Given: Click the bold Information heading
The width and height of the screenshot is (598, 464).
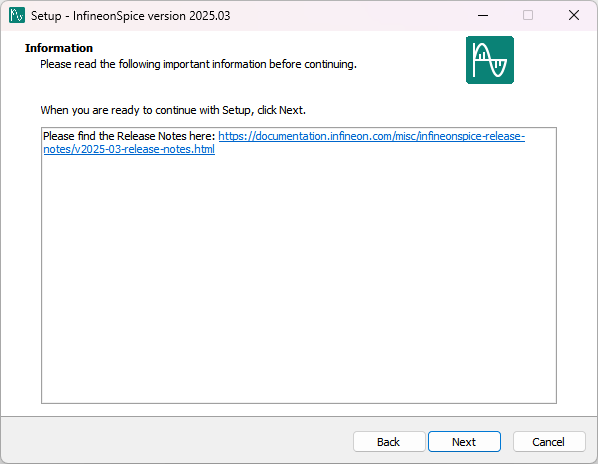Looking at the screenshot, I should click(59, 48).
